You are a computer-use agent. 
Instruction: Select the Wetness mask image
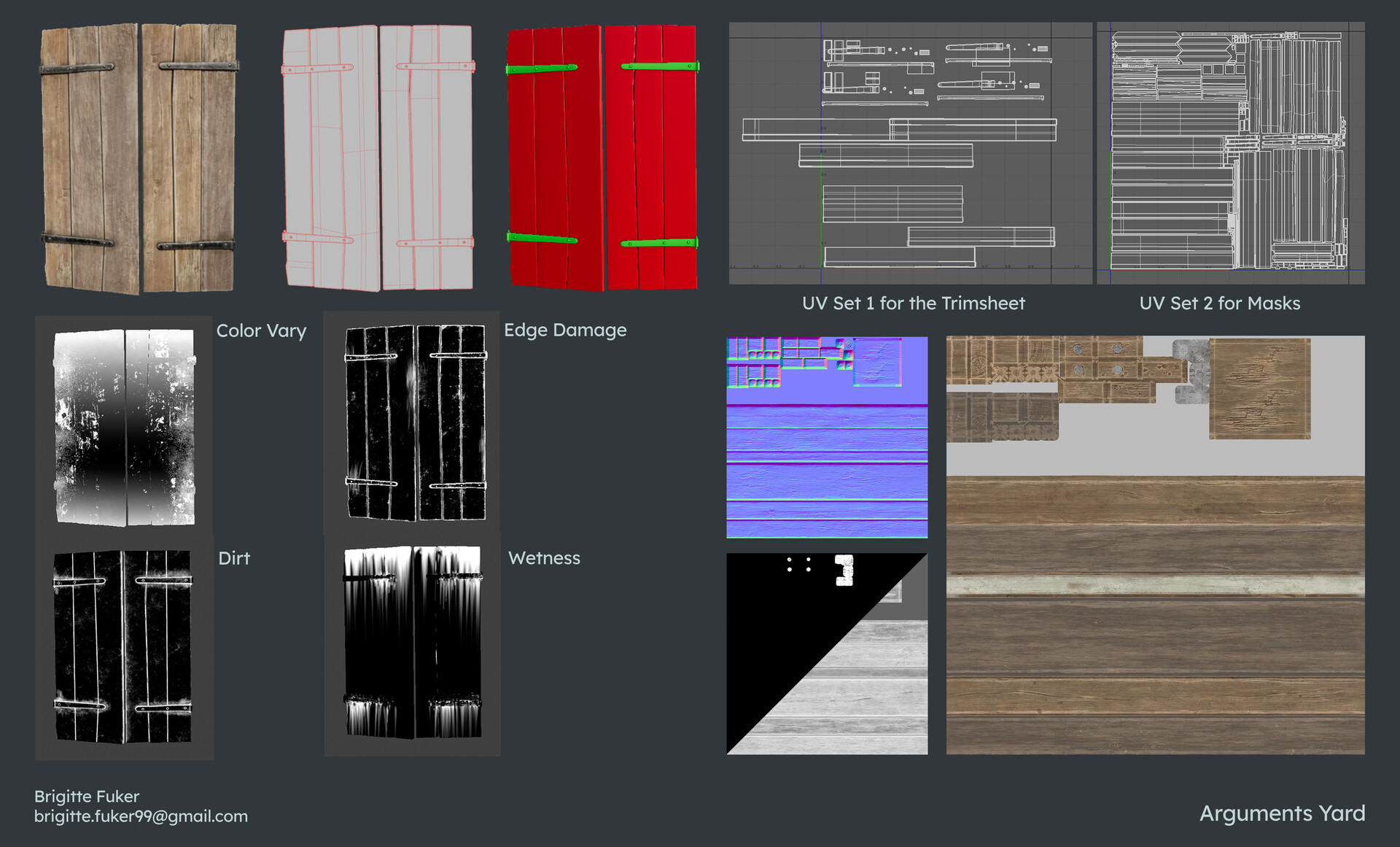(413, 642)
